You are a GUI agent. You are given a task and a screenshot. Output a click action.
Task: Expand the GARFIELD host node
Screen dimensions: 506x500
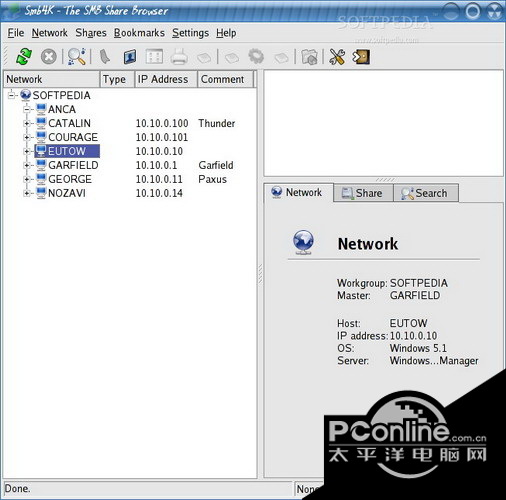pos(27,165)
